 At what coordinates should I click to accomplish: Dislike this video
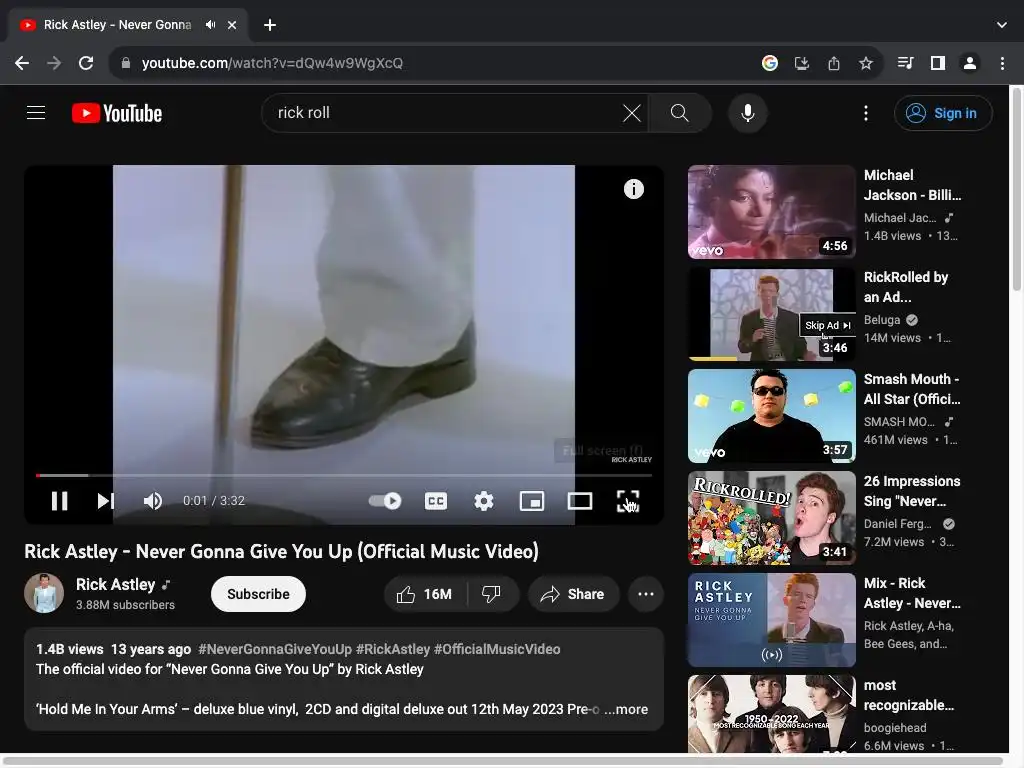pyautogui.click(x=492, y=594)
